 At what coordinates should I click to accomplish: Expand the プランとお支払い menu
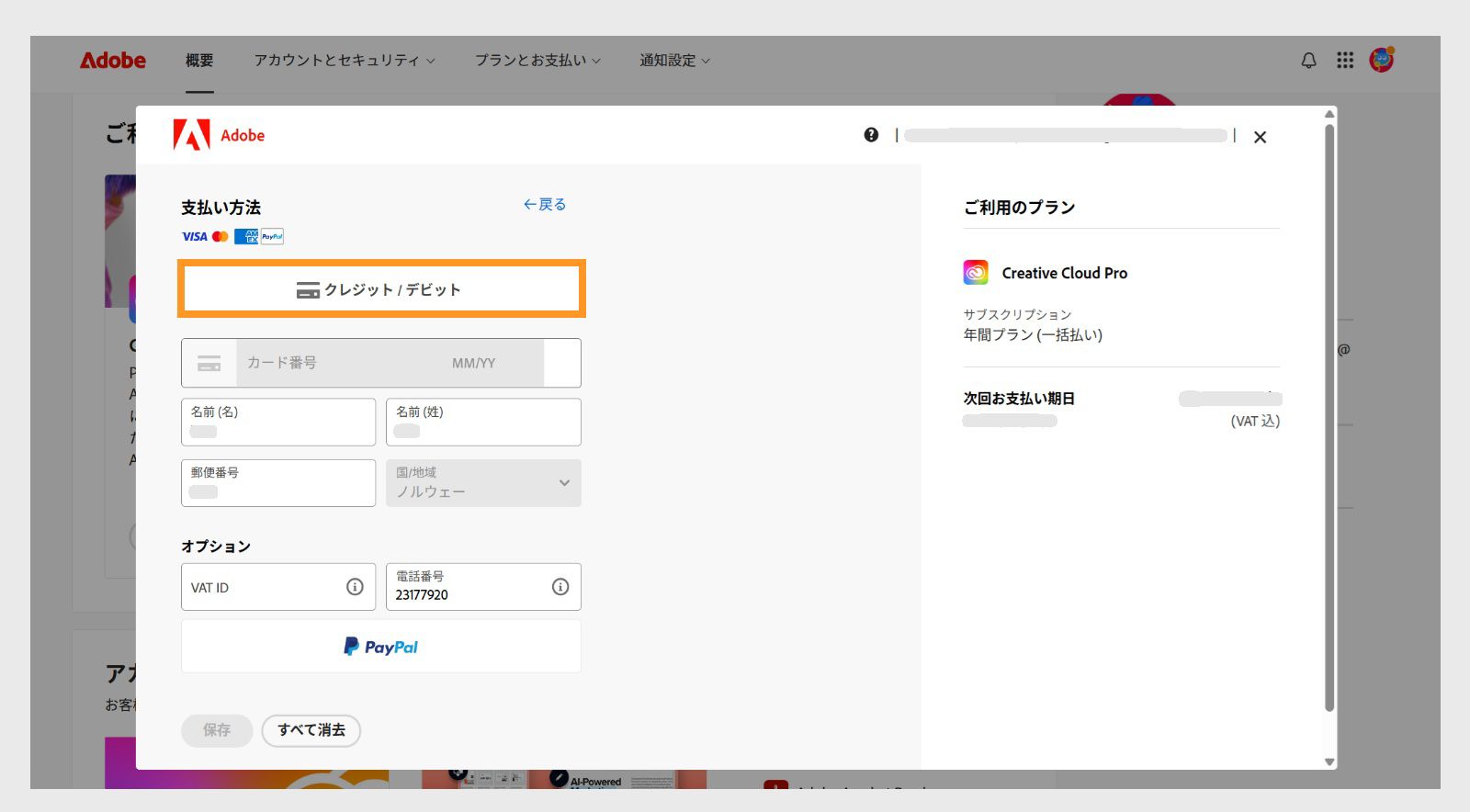coord(537,61)
